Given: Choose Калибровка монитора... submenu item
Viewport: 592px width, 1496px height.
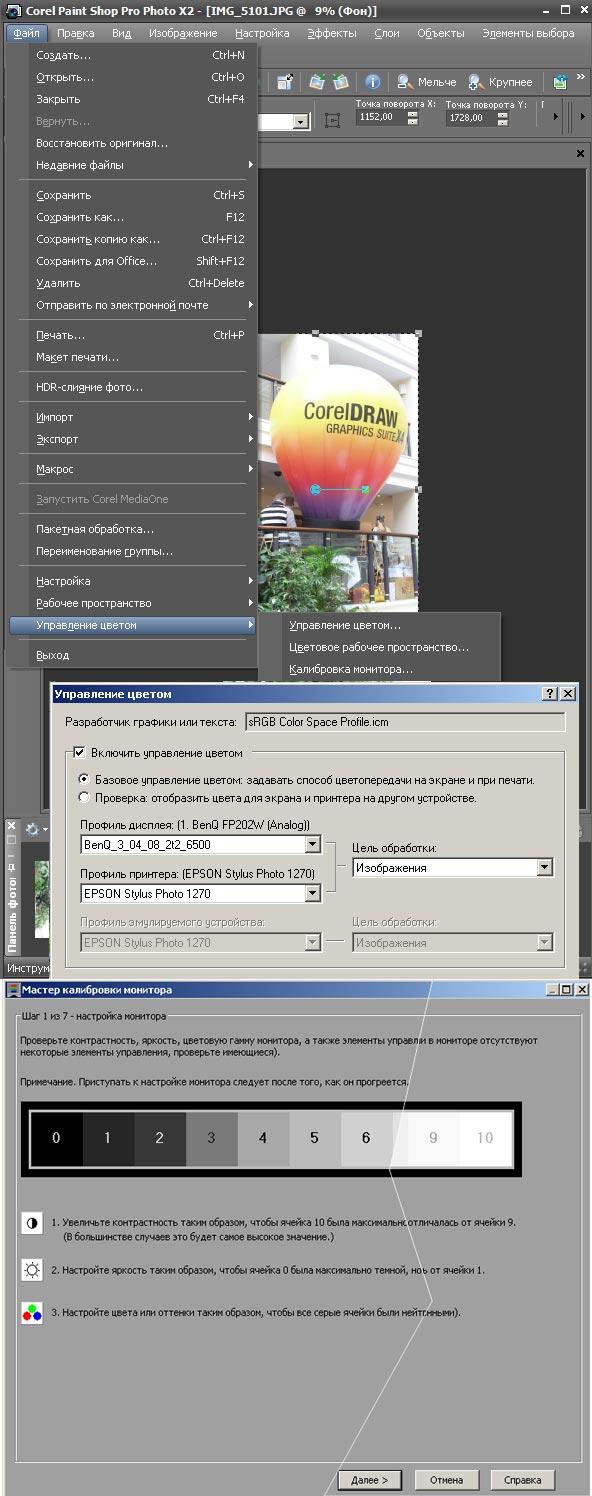Looking at the screenshot, I should (378, 669).
